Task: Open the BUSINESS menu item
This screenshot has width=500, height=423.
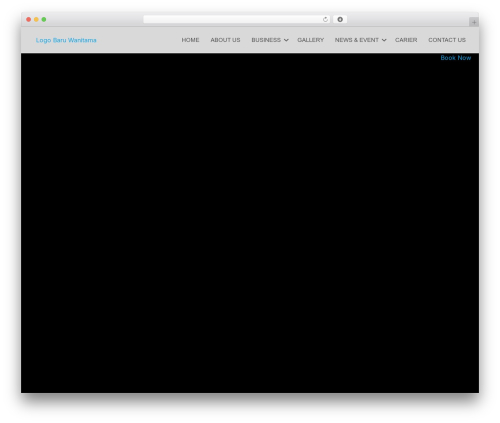Action: pos(266,40)
